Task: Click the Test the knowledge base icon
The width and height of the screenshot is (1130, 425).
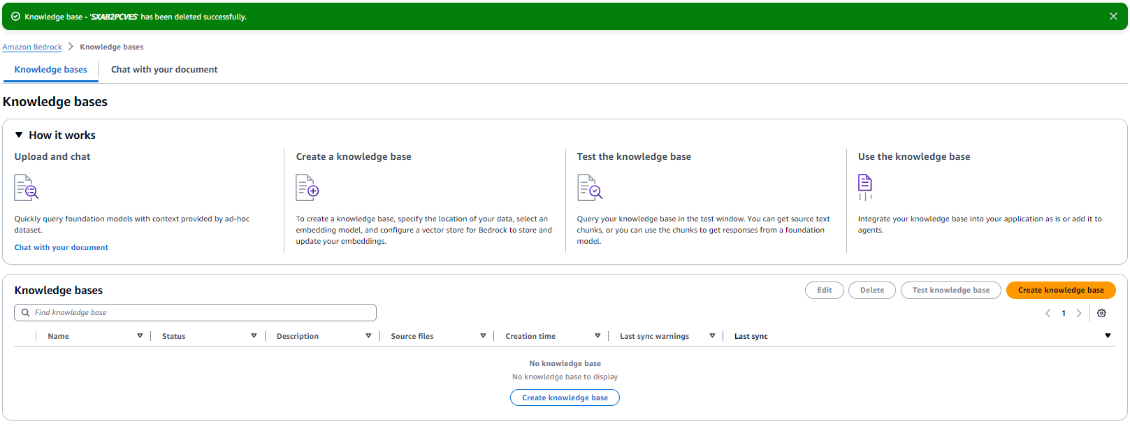Action: click(590, 187)
